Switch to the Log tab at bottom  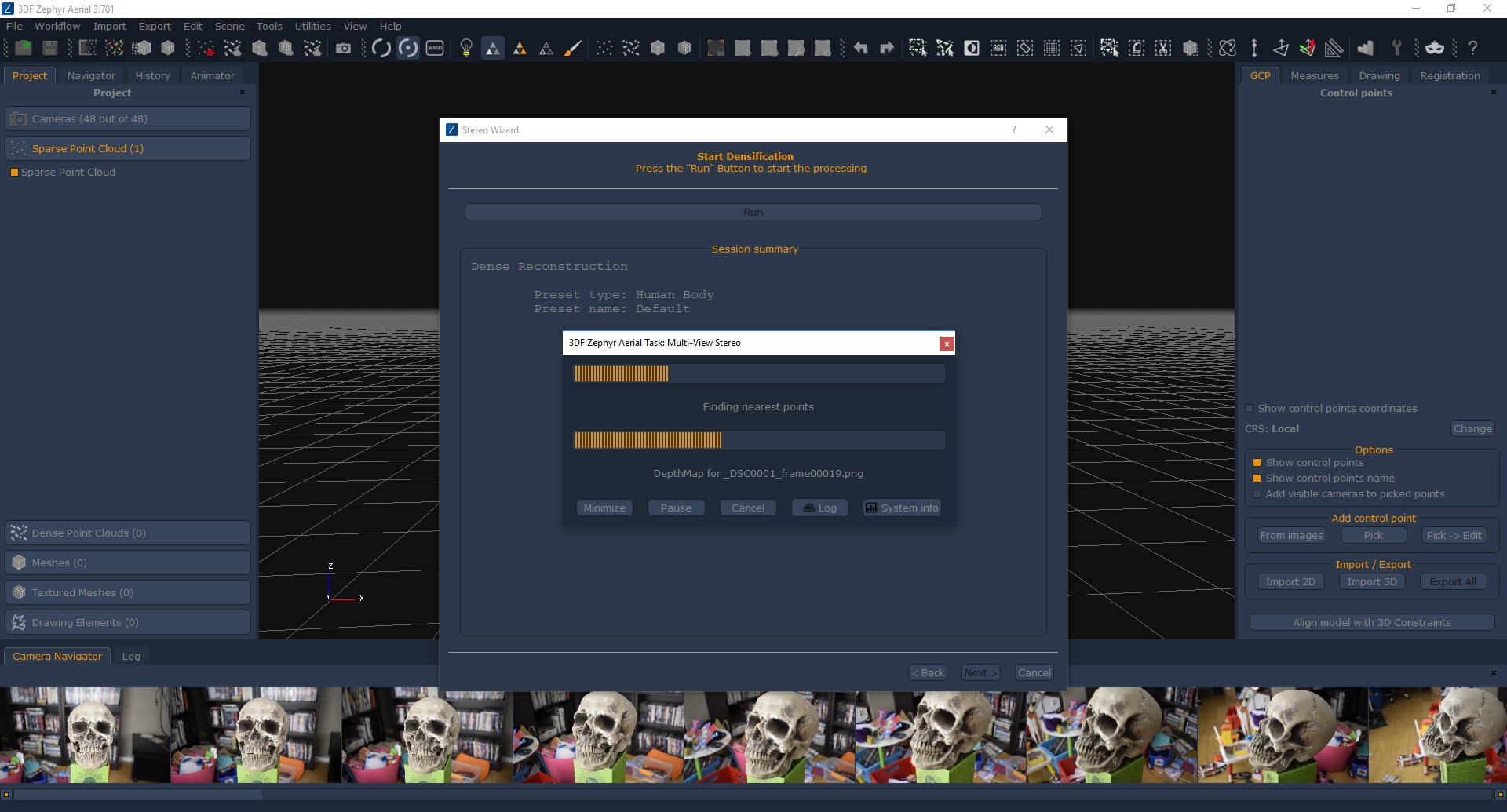[x=131, y=656]
